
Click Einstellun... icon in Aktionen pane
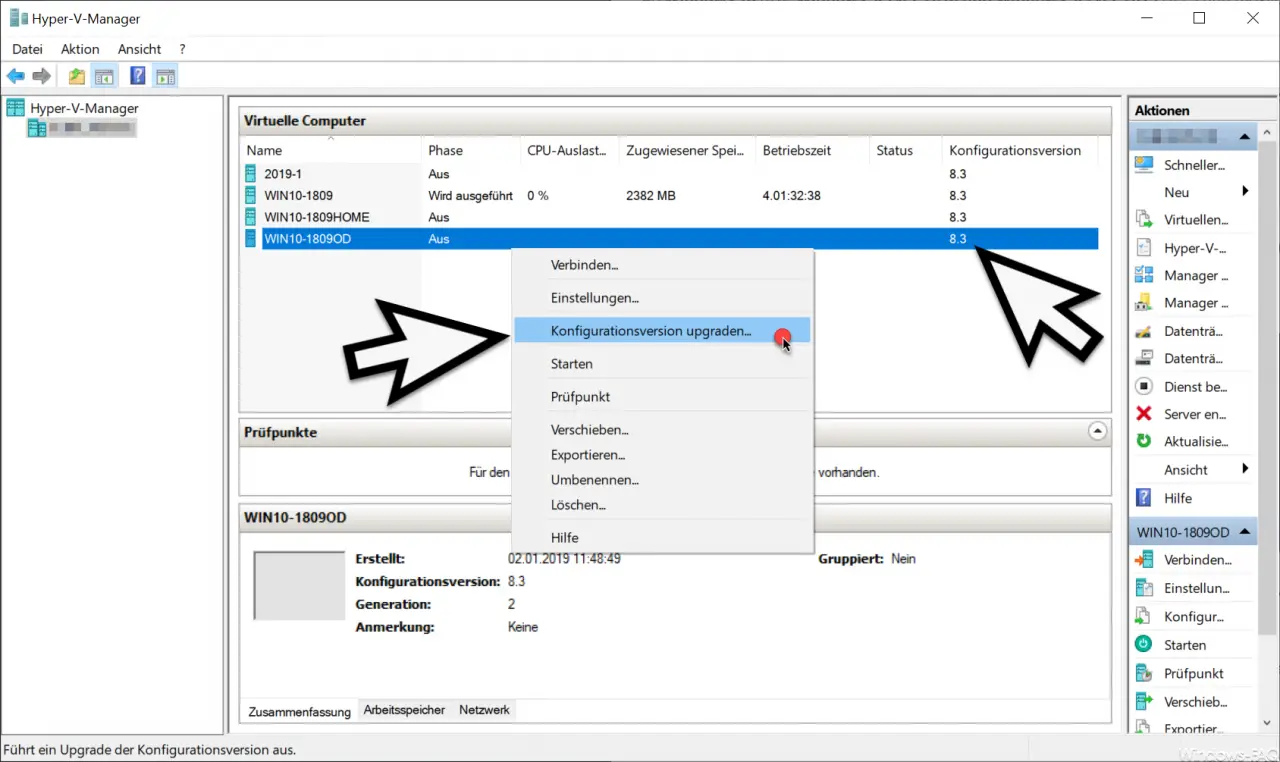[x=1144, y=588]
